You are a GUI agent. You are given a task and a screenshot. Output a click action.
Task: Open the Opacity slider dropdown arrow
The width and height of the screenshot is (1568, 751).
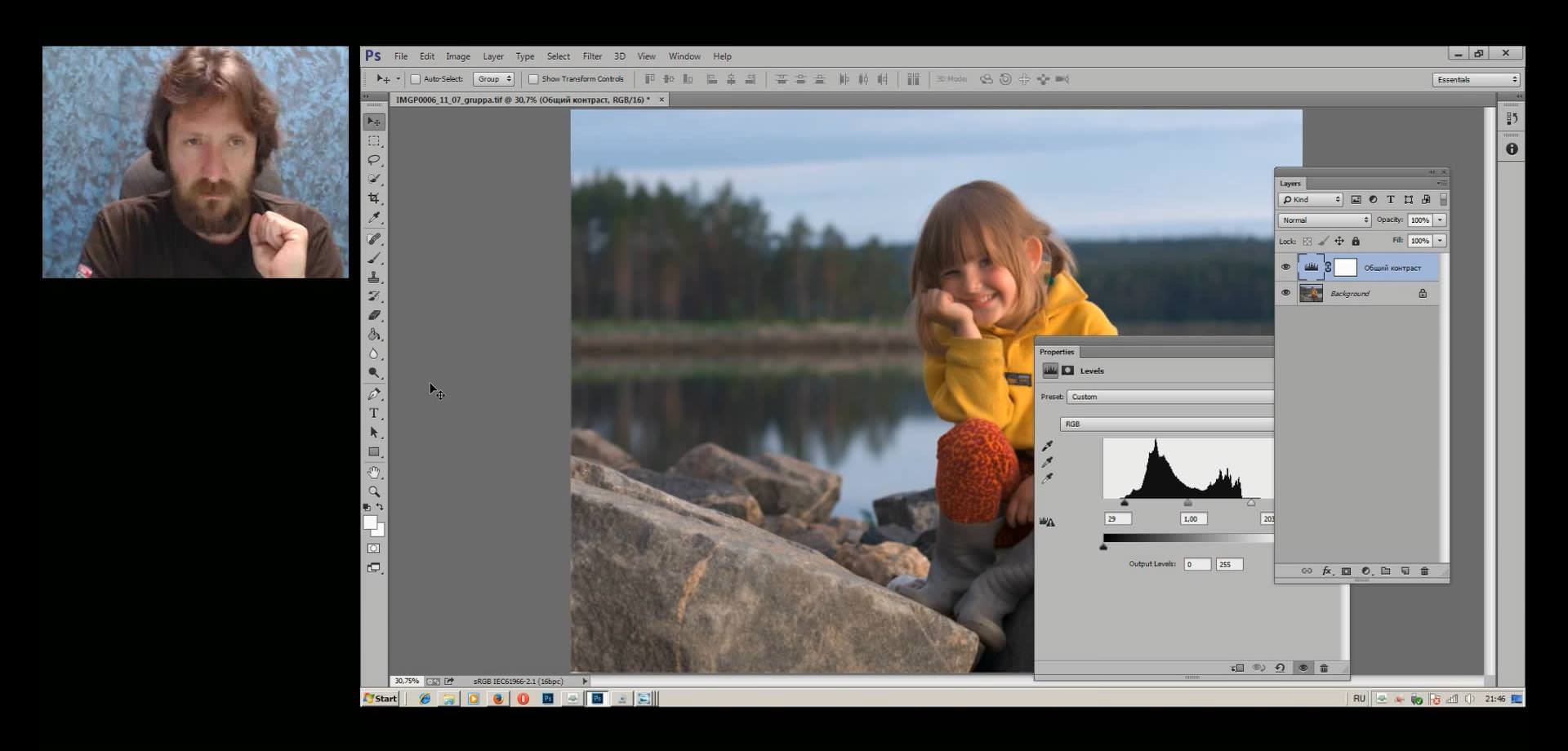tap(1441, 220)
